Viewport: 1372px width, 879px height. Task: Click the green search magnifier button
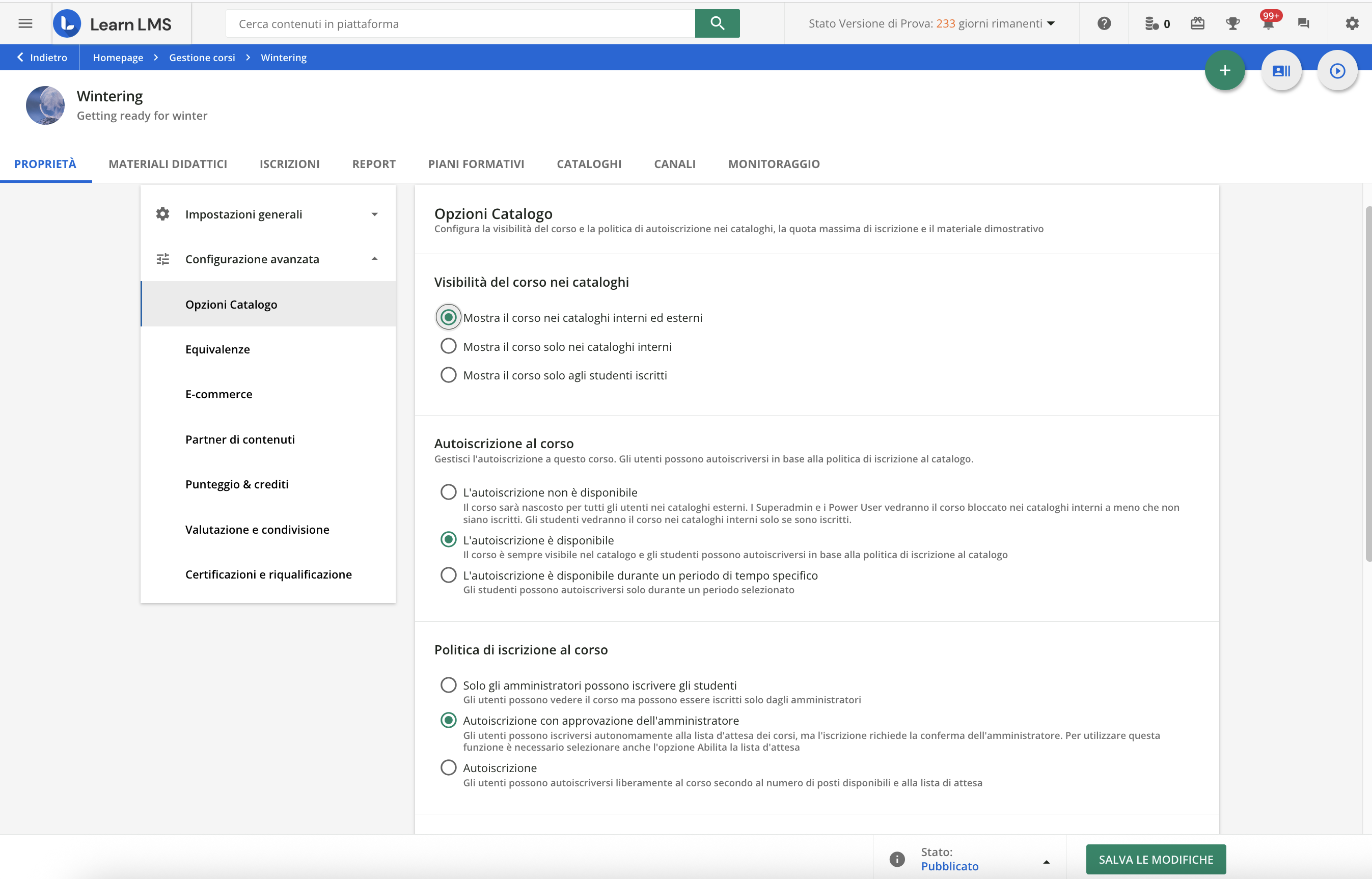point(717,23)
